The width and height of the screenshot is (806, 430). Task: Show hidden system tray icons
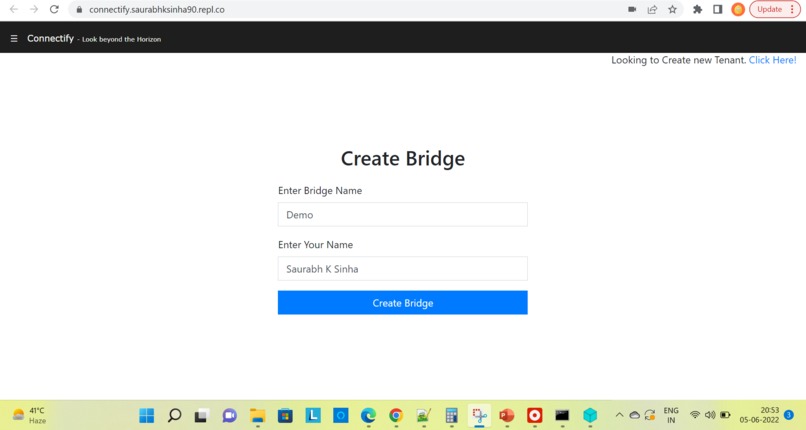tap(619, 415)
